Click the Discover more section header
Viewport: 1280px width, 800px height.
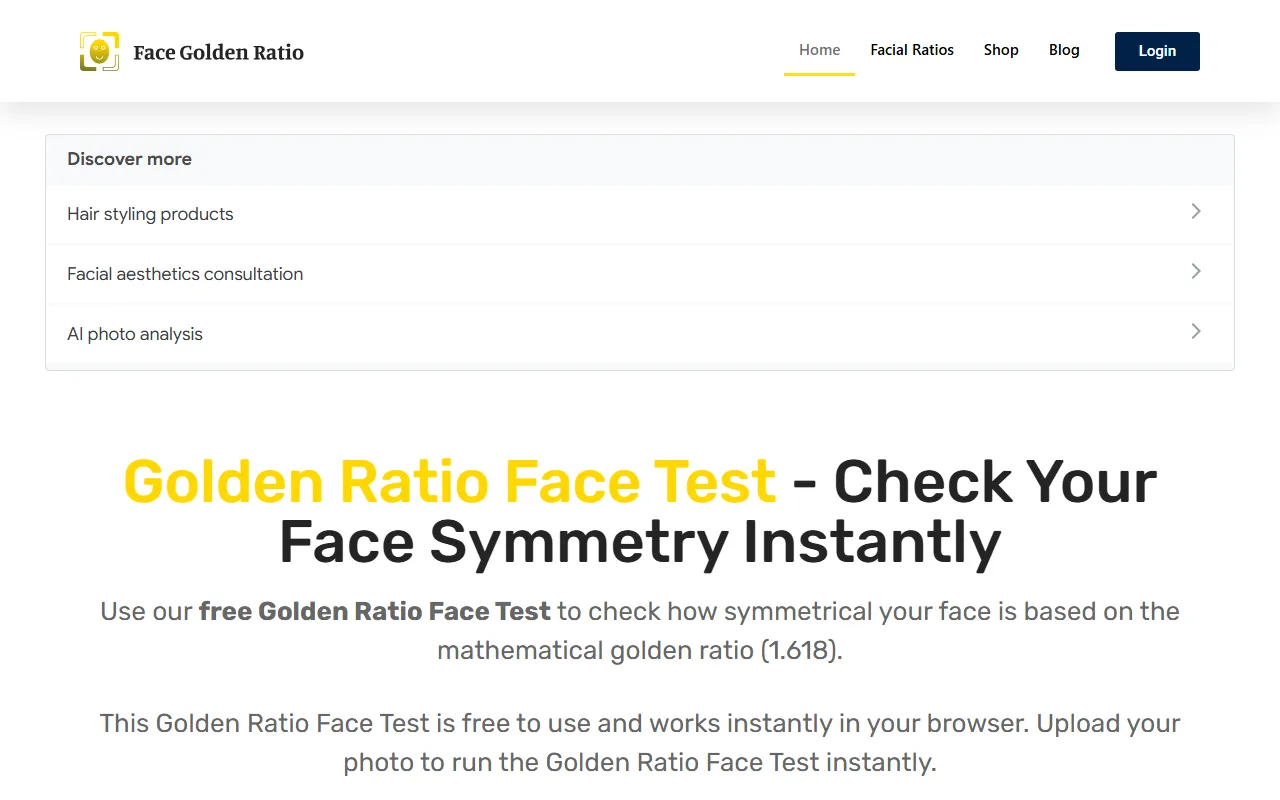point(129,159)
